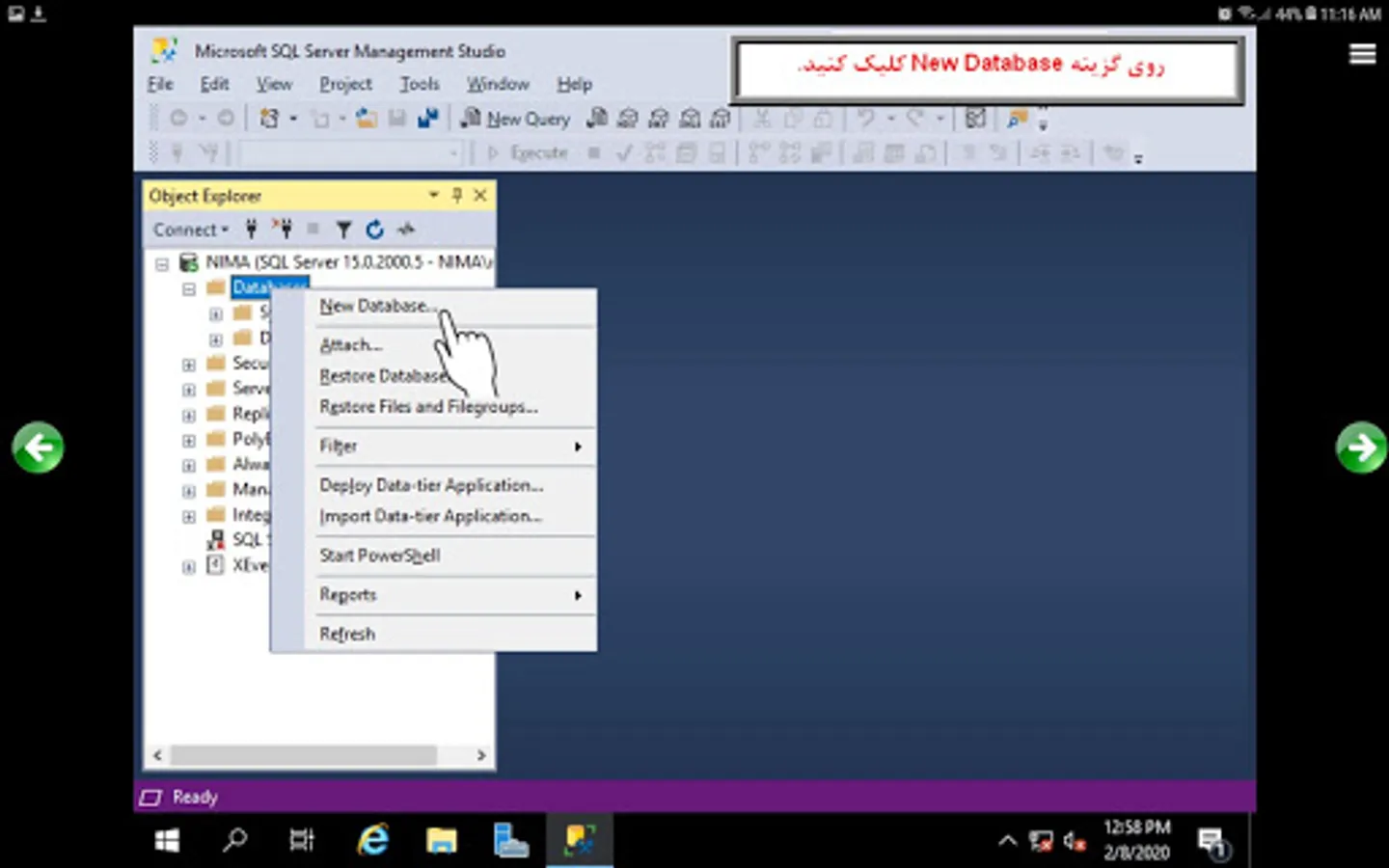This screenshot has width=1389, height=868.
Task: Open the Connect dropdown in Object Explorer
Action: pos(191,230)
